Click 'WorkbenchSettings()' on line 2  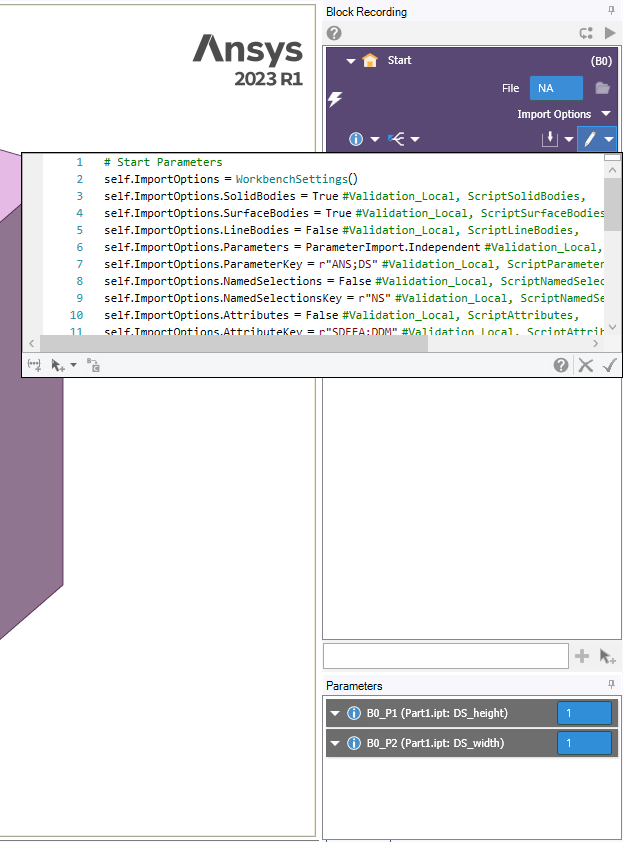[x=296, y=179]
